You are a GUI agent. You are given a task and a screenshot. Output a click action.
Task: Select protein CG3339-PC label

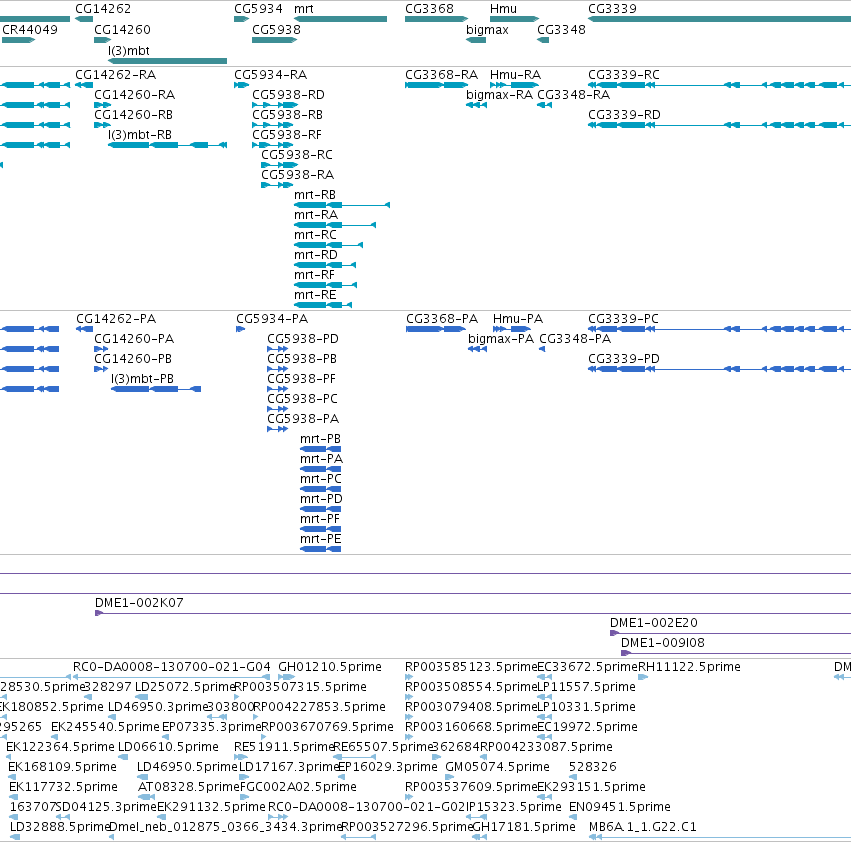[x=624, y=319]
